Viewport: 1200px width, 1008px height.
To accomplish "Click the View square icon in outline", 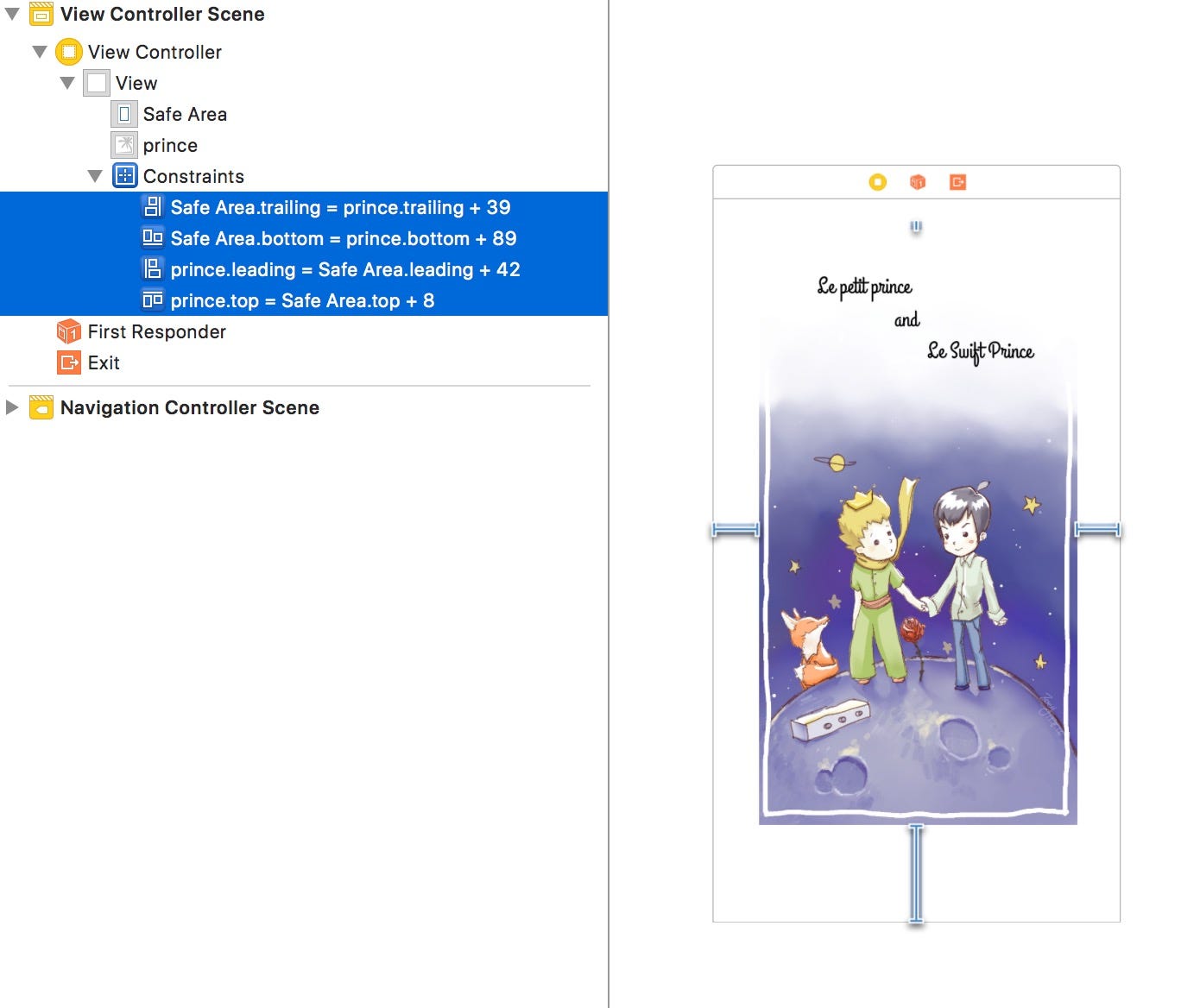I will point(97,83).
